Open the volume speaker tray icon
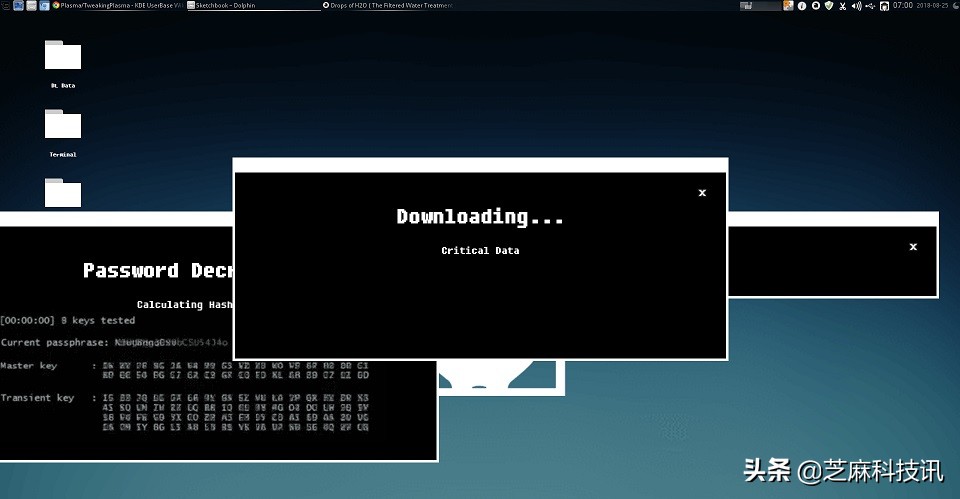The width and height of the screenshot is (960, 499). tap(856, 5)
